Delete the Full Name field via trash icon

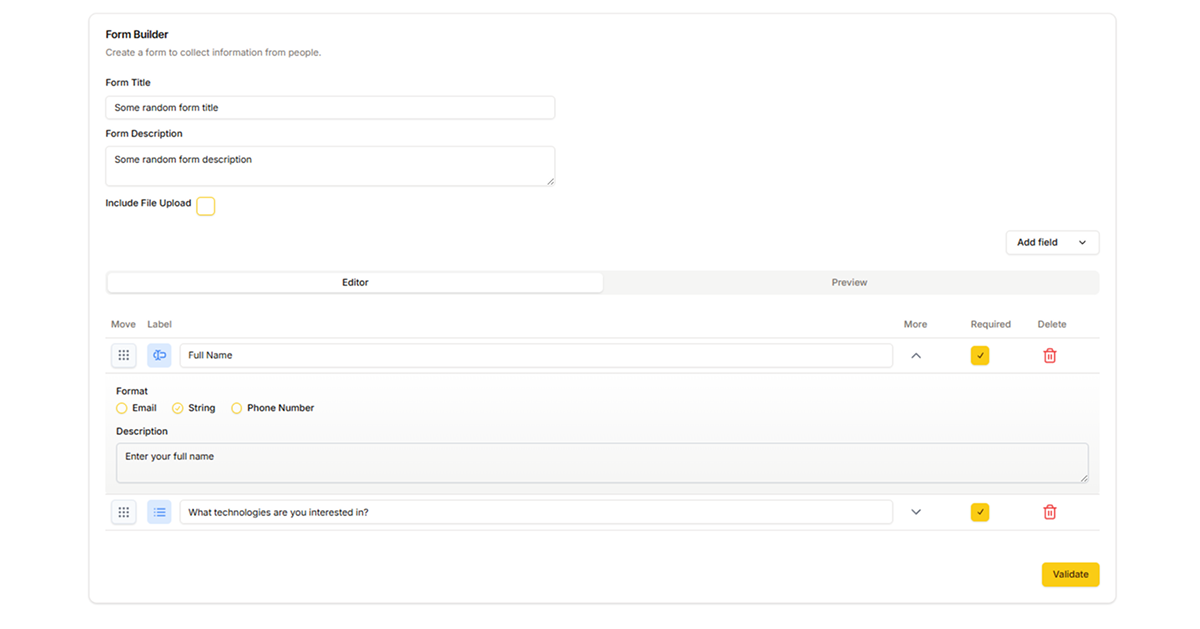tap(1049, 355)
